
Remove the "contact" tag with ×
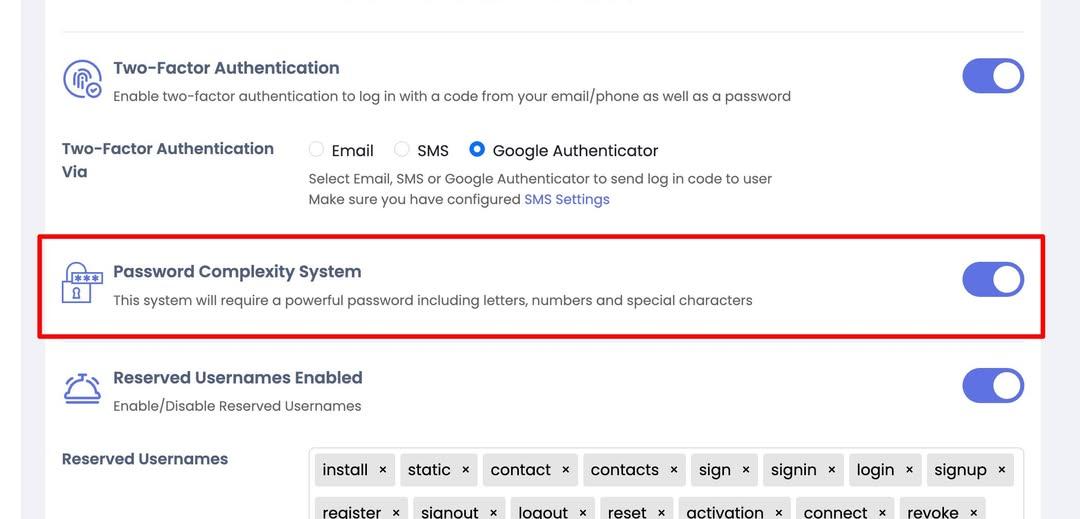coord(566,470)
